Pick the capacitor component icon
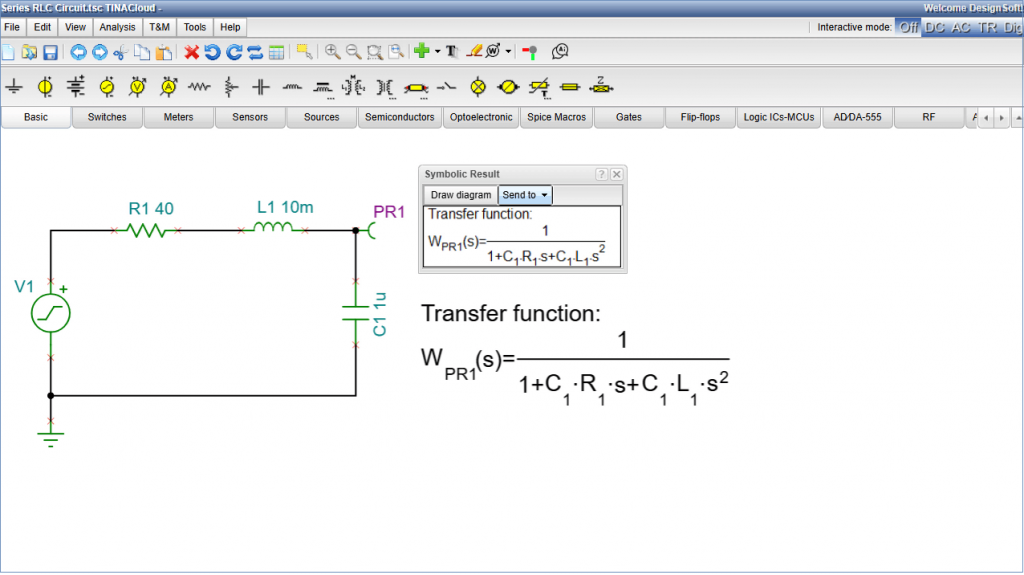 click(x=261, y=87)
